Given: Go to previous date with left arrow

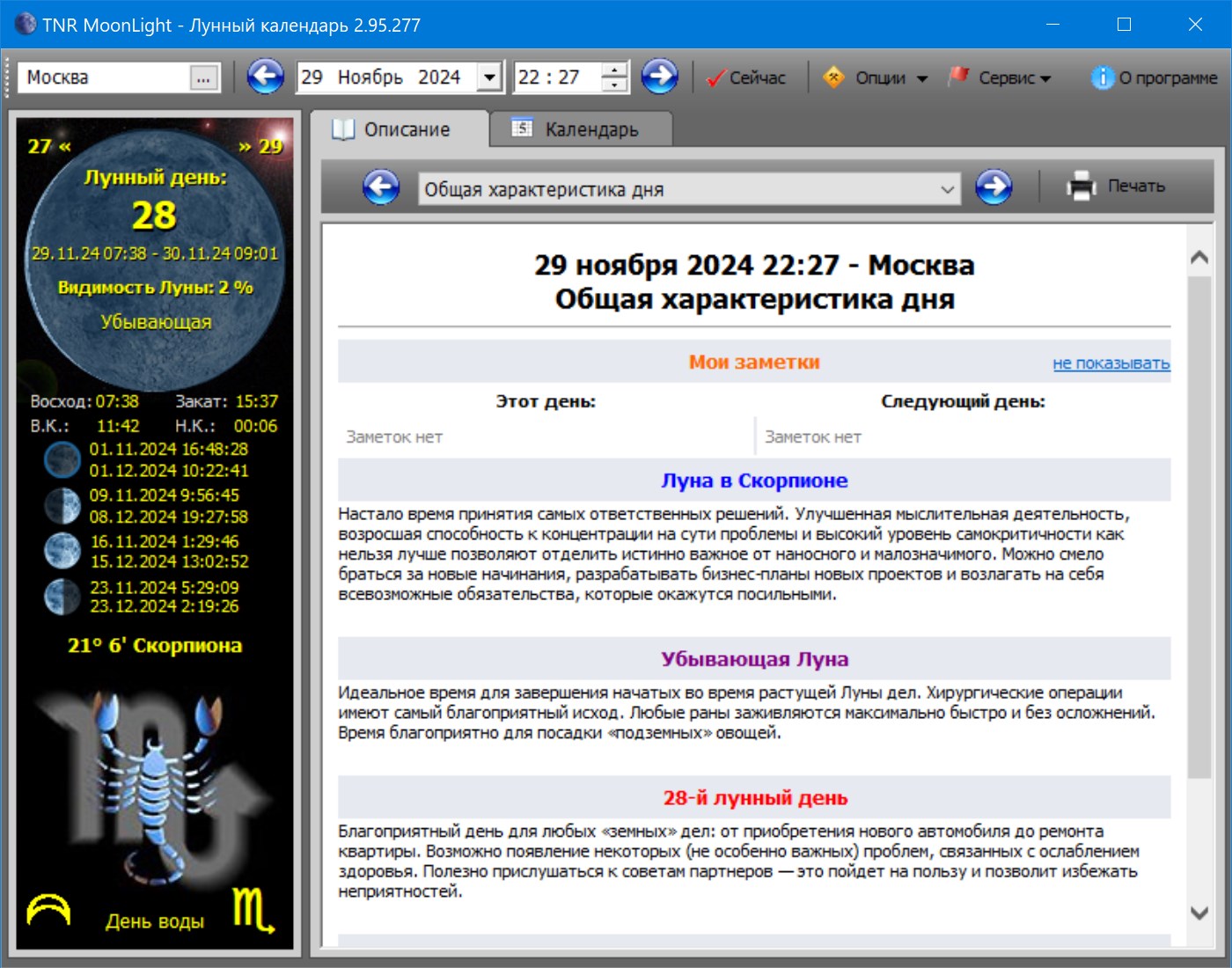Looking at the screenshot, I should point(265,77).
